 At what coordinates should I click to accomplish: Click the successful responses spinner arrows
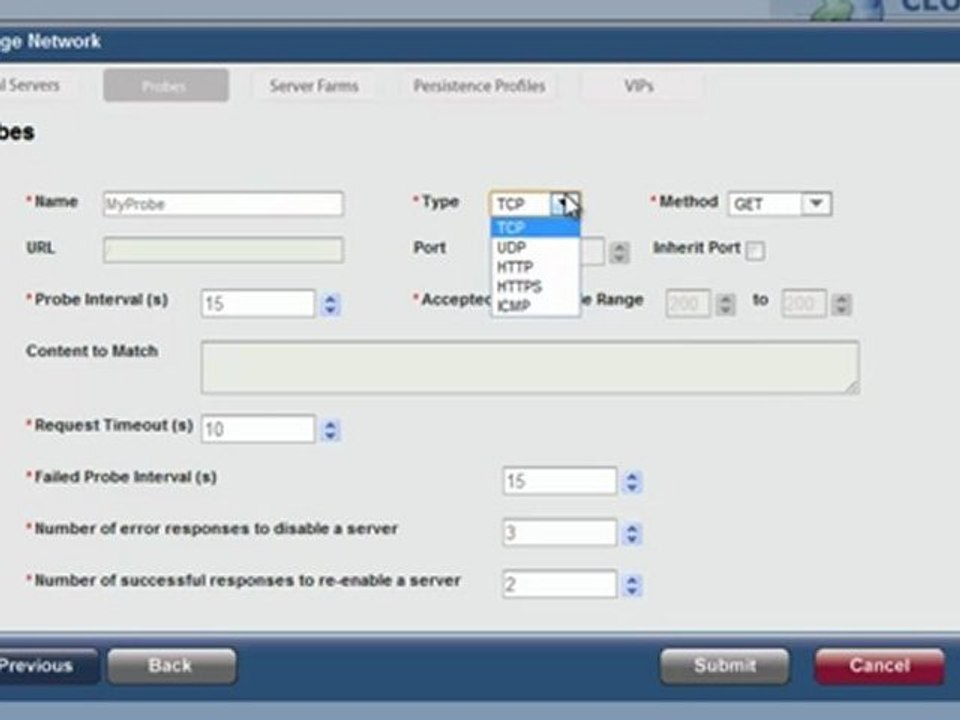point(632,585)
